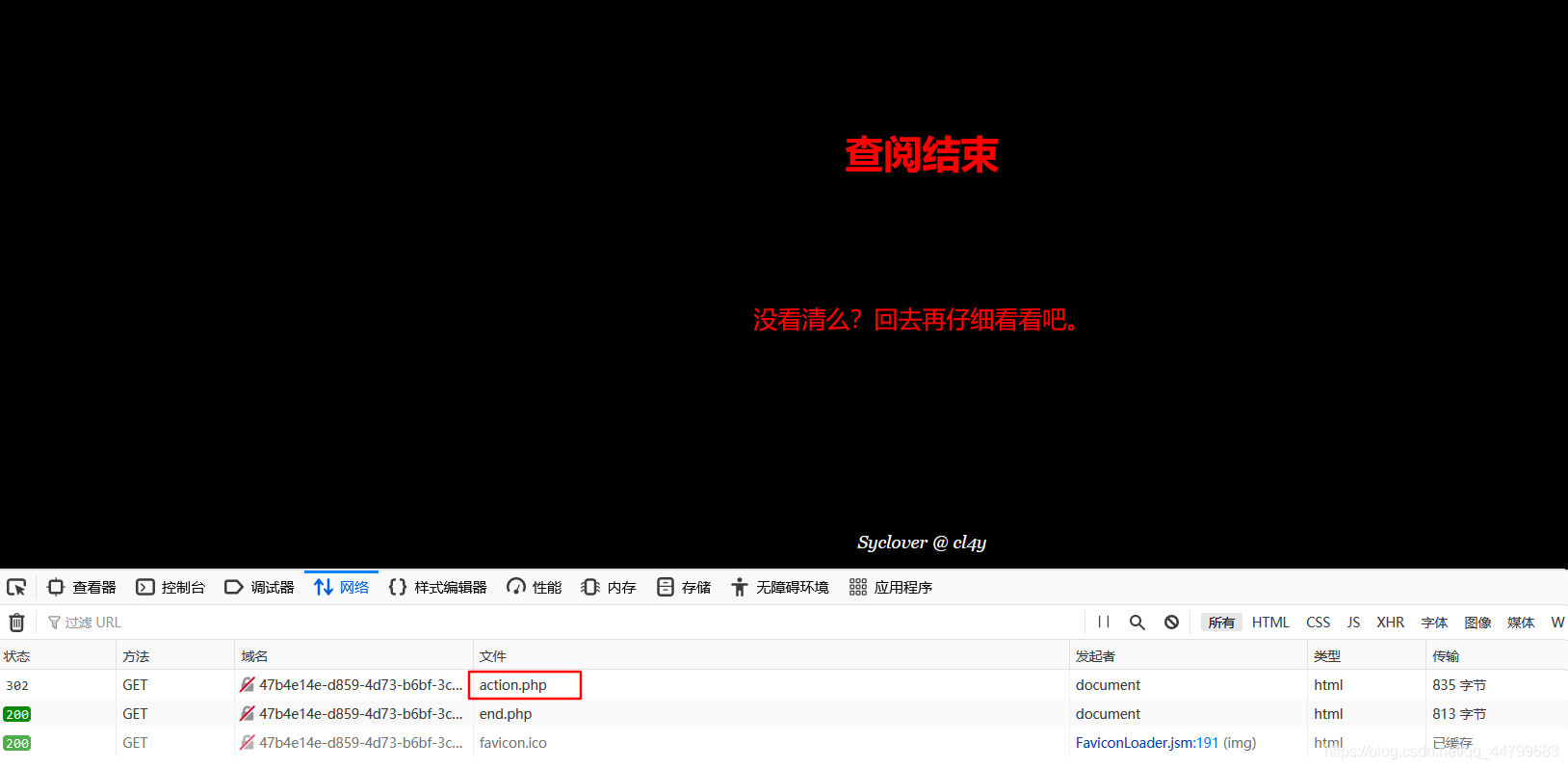Toggle the Fonts (字体) filter
Image resolution: width=1568 pixels, height=769 pixels.
(x=1434, y=623)
